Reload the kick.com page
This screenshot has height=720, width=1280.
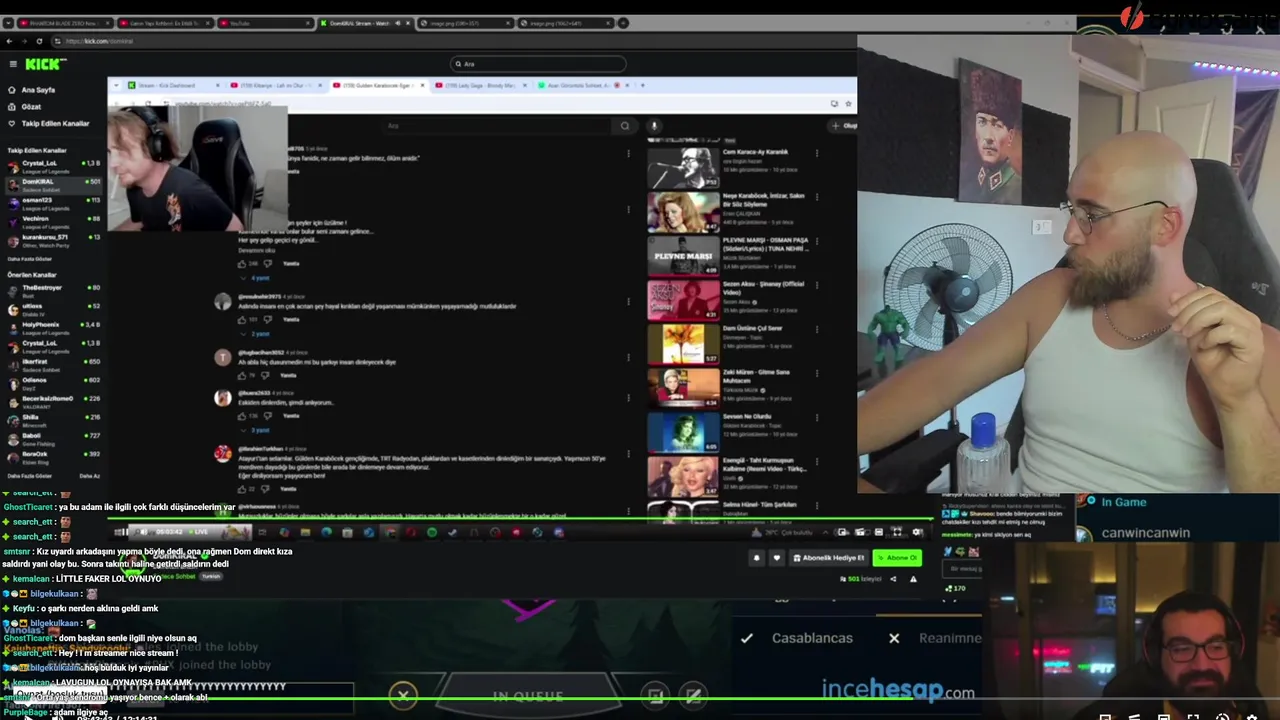pyautogui.click(x=39, y=41)
